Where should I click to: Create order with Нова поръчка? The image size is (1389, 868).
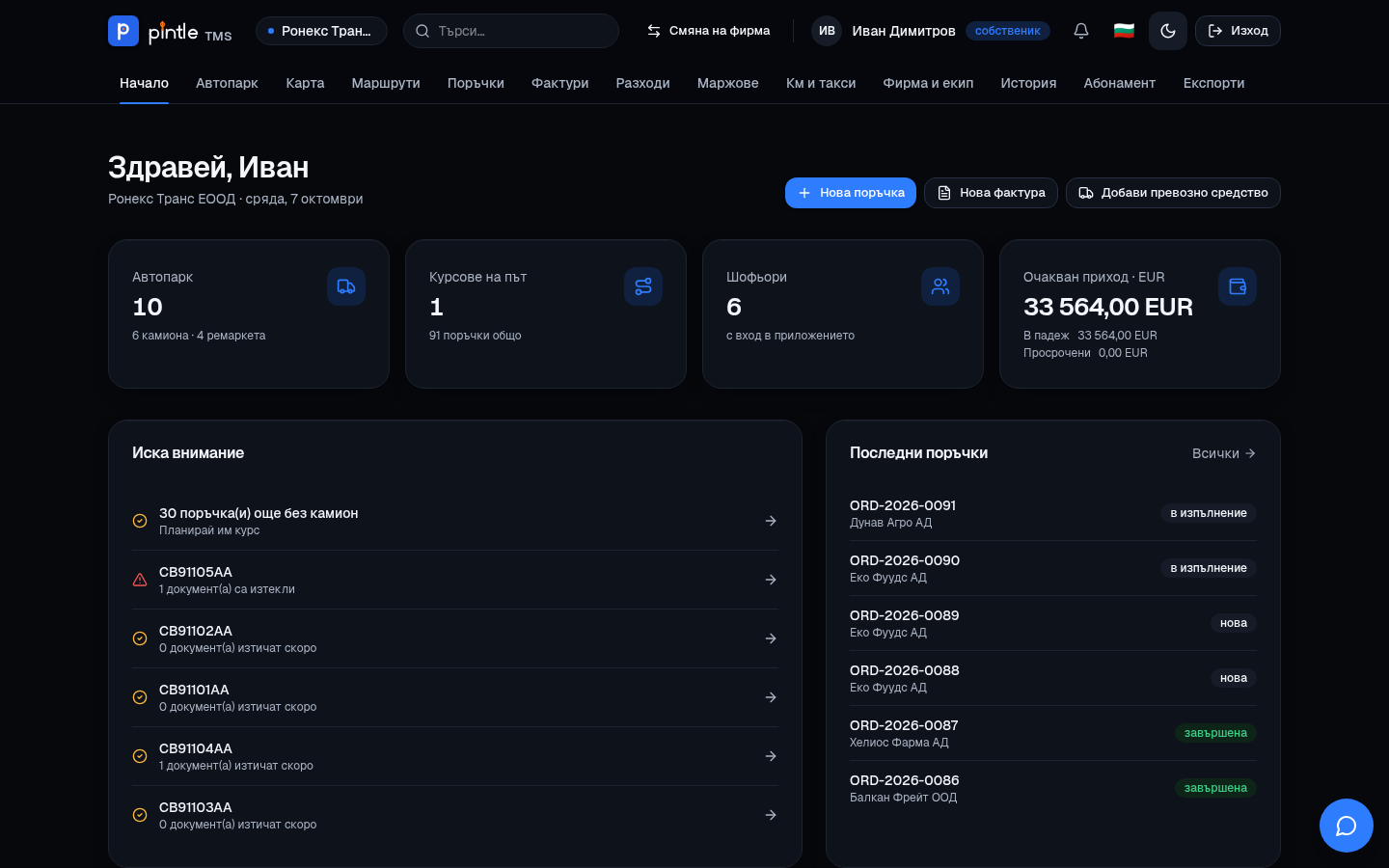851,193
